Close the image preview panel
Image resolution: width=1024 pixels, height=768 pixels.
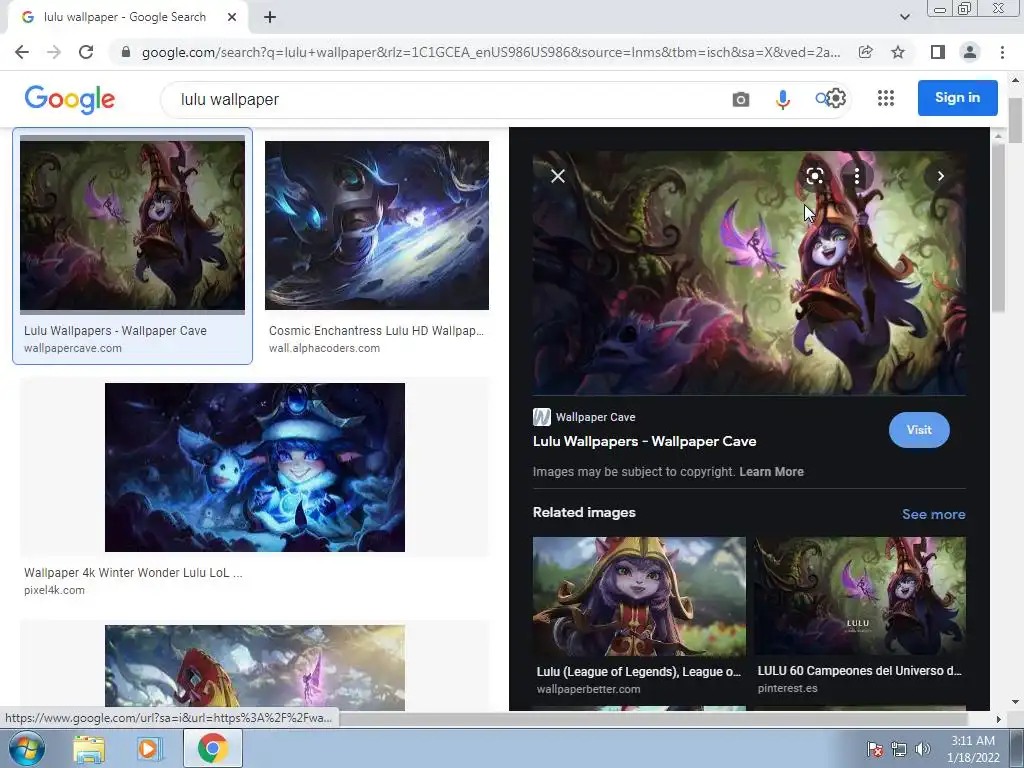558,176
